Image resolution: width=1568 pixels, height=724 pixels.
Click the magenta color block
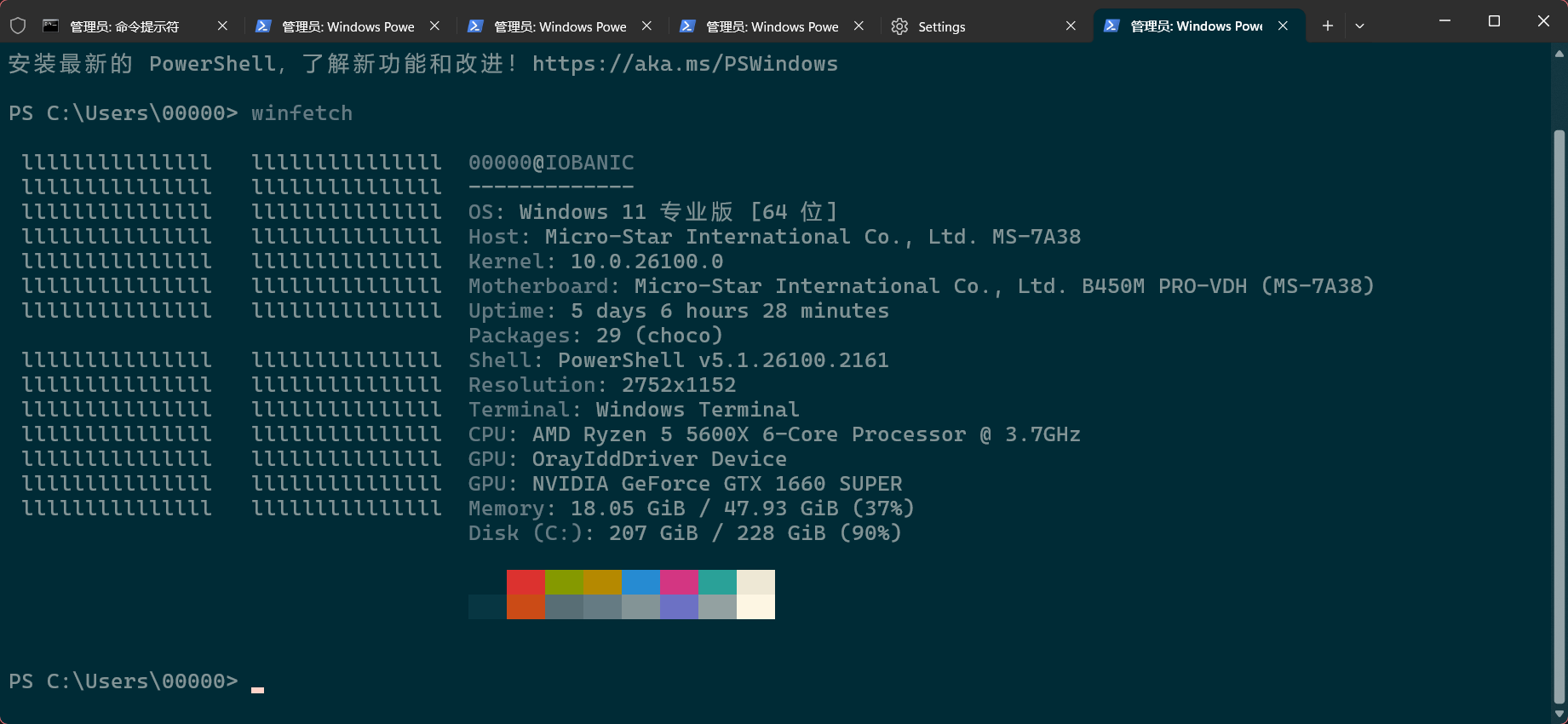pyautogui.click(x=679, y=583)
